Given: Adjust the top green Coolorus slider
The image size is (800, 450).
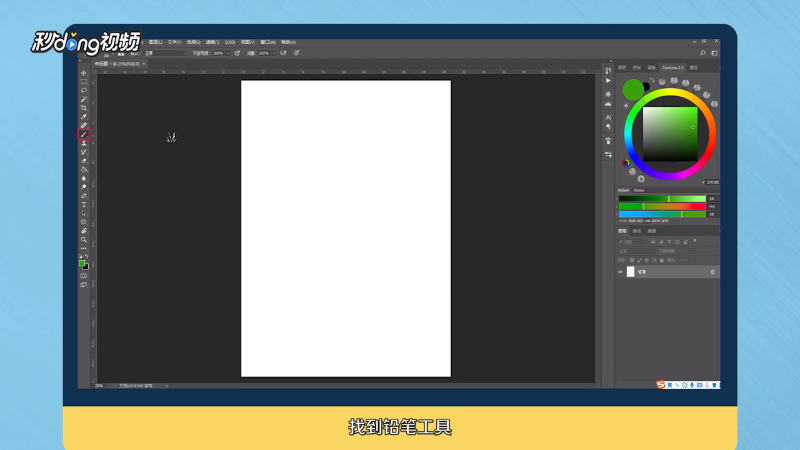Looking at the screenshot, I should coord(662,198).
